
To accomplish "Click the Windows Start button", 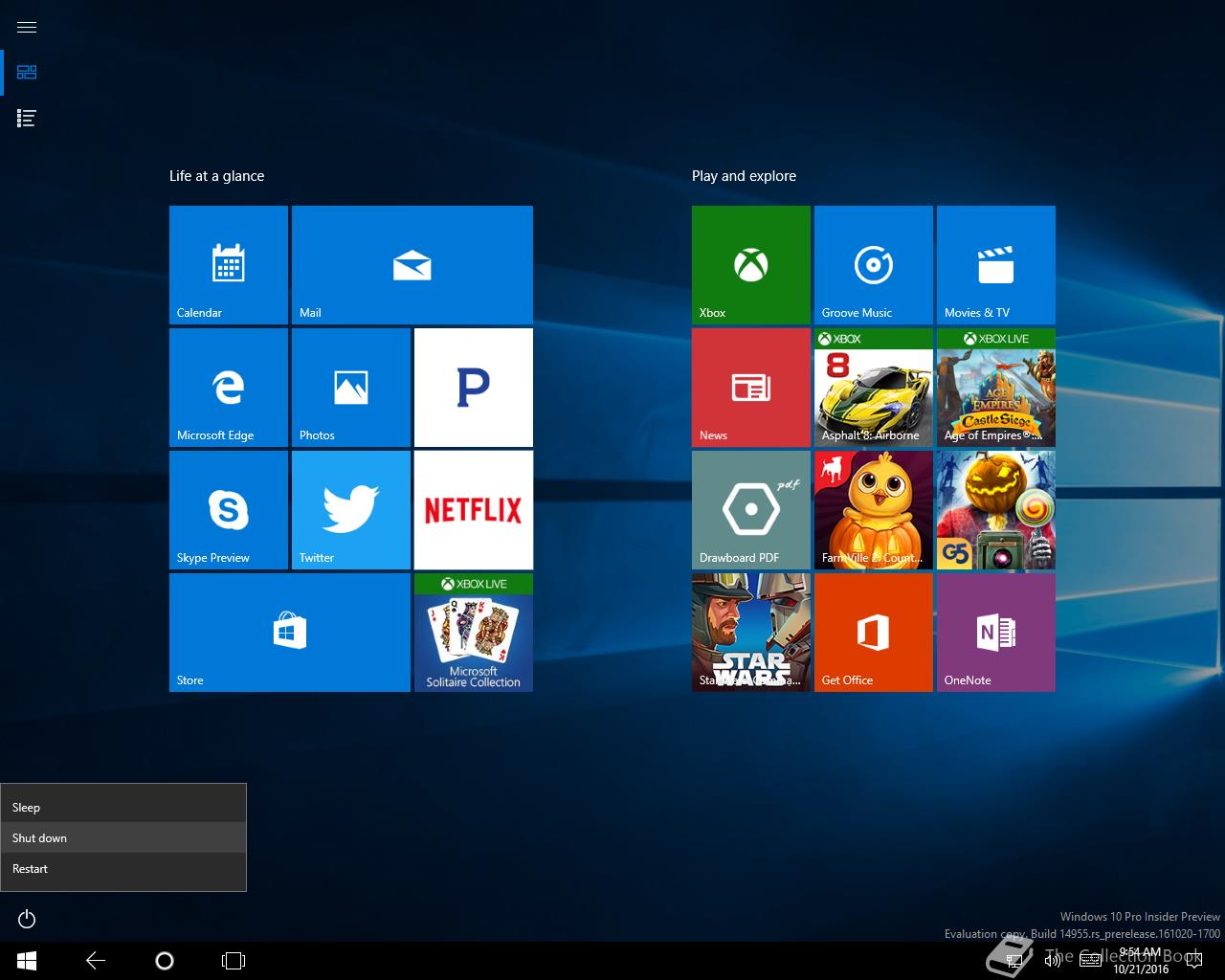I will click(27, 961).
